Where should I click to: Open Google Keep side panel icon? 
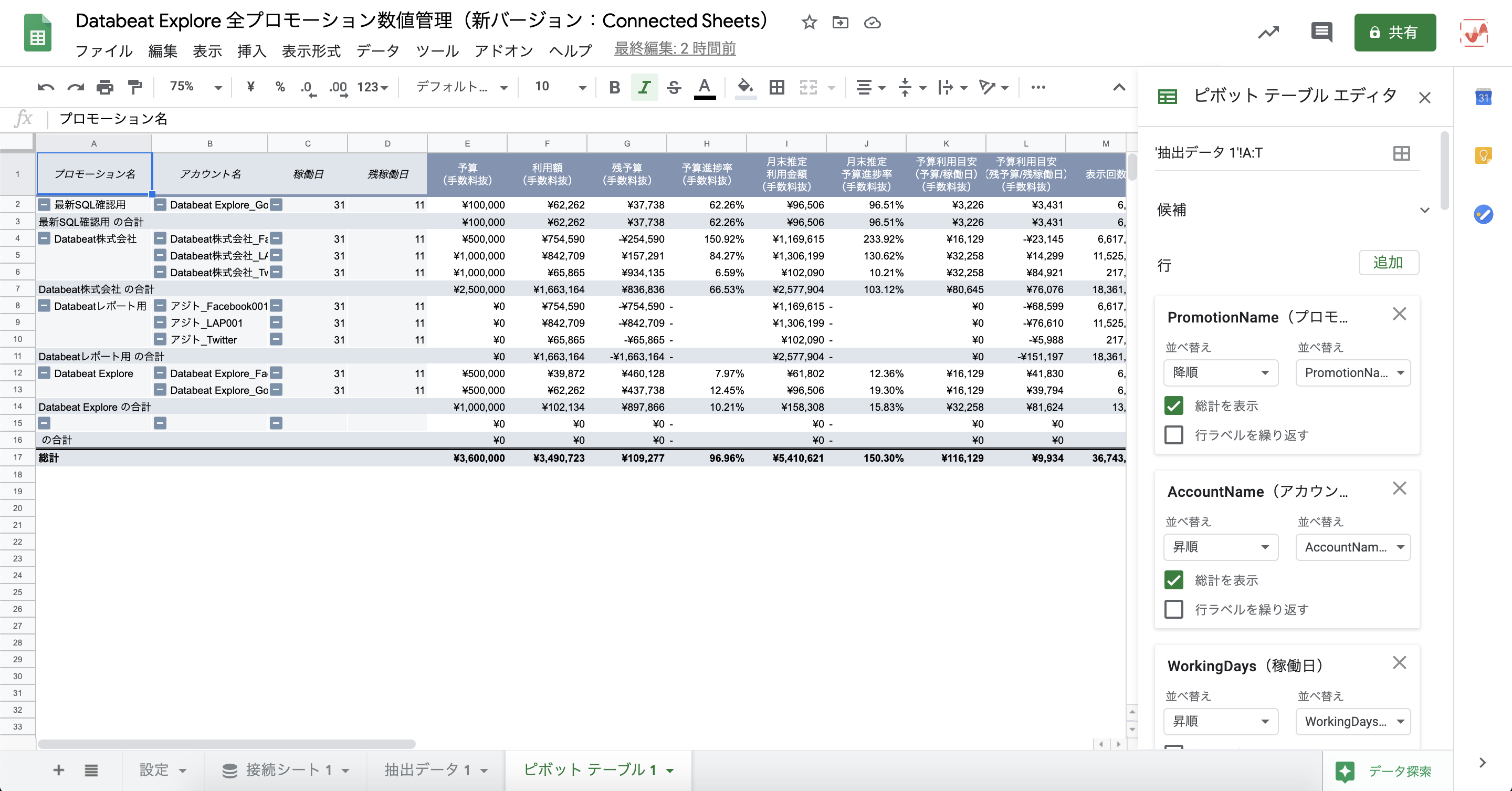click(1483, 155)
